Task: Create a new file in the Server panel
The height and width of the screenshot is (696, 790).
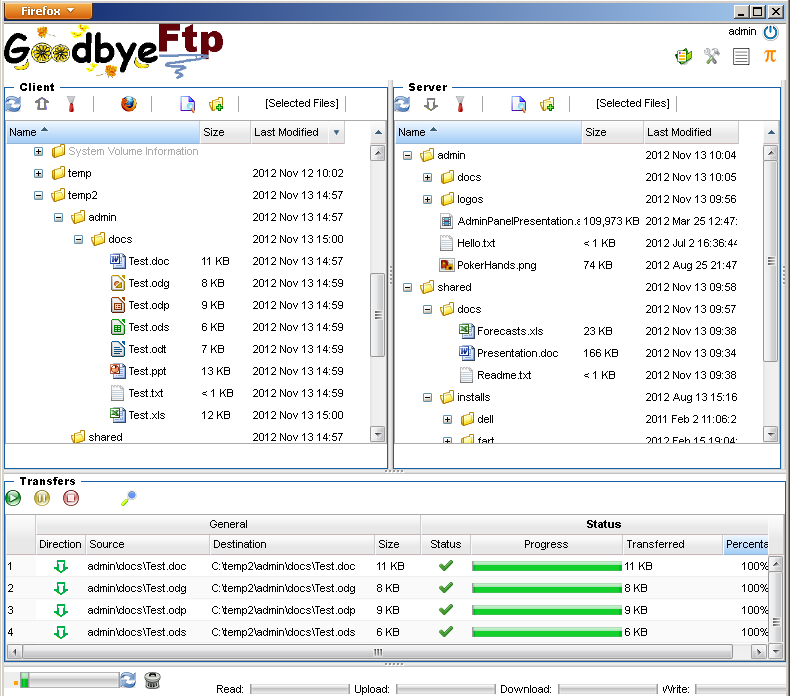Action: [x=518, y=104]
